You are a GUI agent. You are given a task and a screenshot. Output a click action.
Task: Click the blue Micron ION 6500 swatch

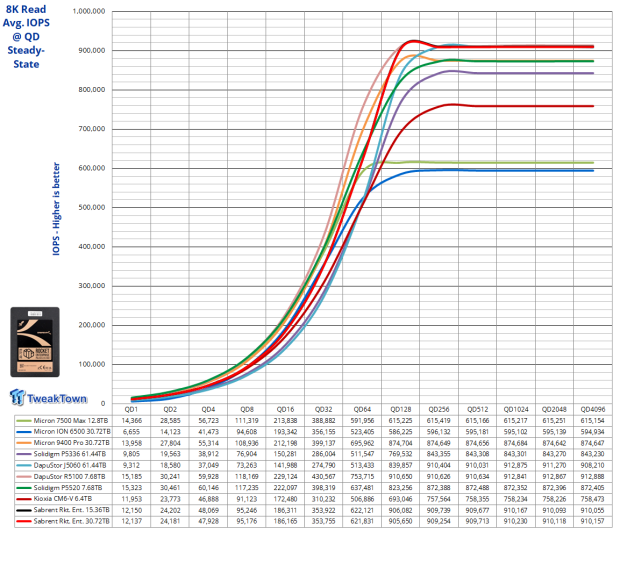(x=23, y=432)
